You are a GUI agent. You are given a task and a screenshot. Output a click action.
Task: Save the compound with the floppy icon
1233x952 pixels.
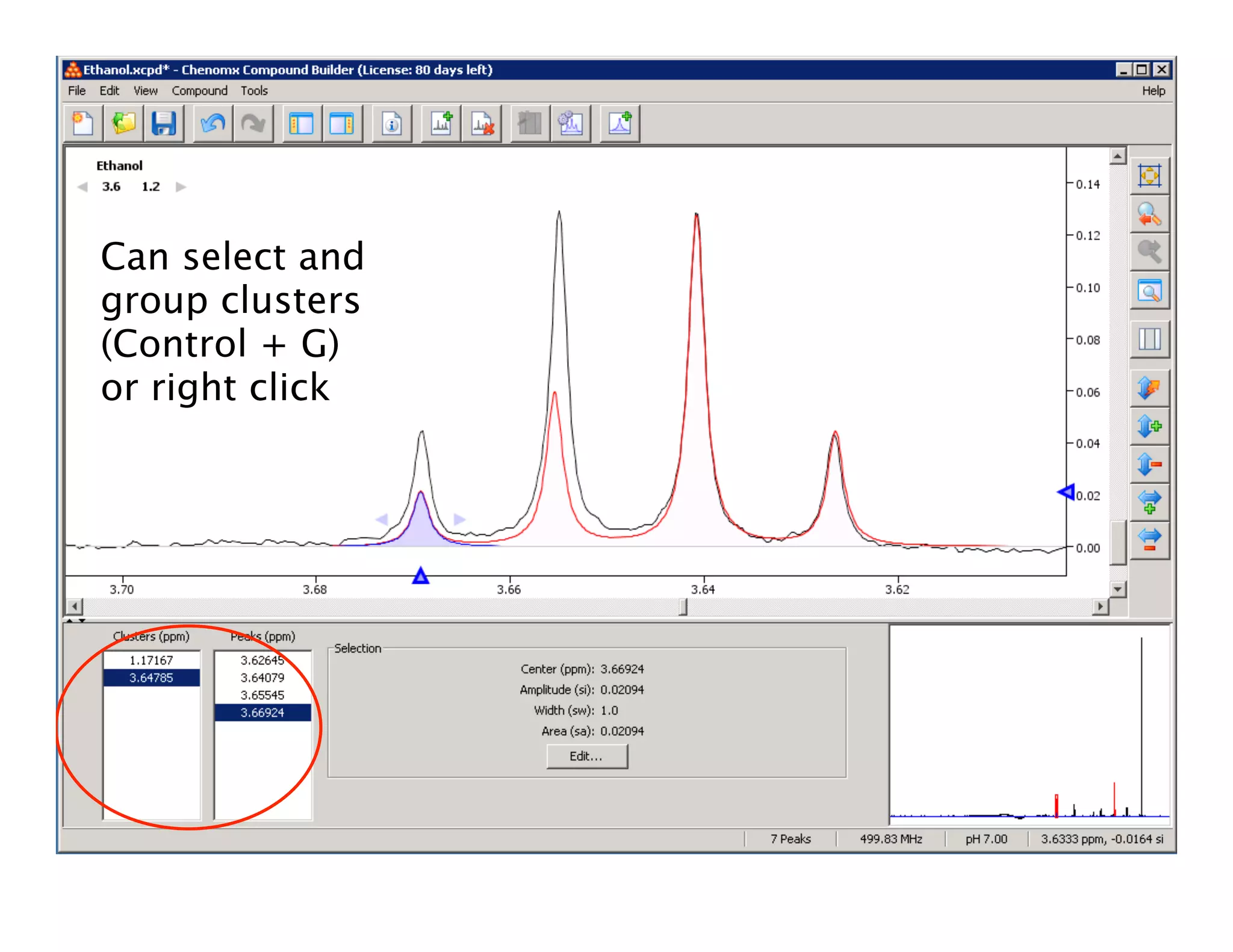(164, 124)
